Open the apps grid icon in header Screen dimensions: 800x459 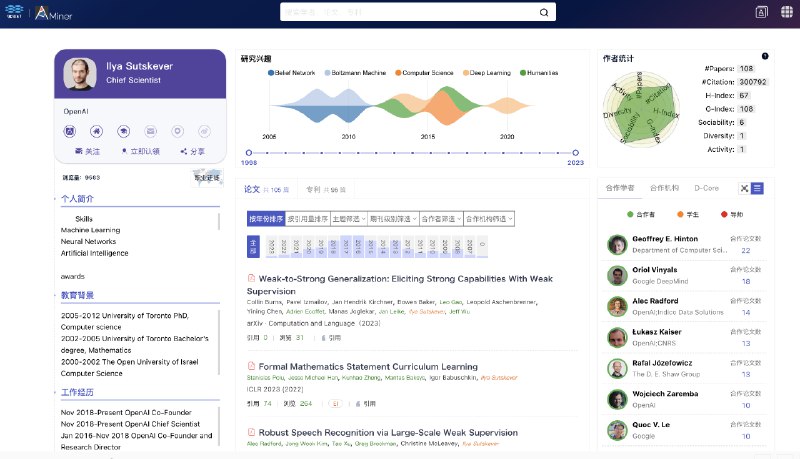point(787,12)
